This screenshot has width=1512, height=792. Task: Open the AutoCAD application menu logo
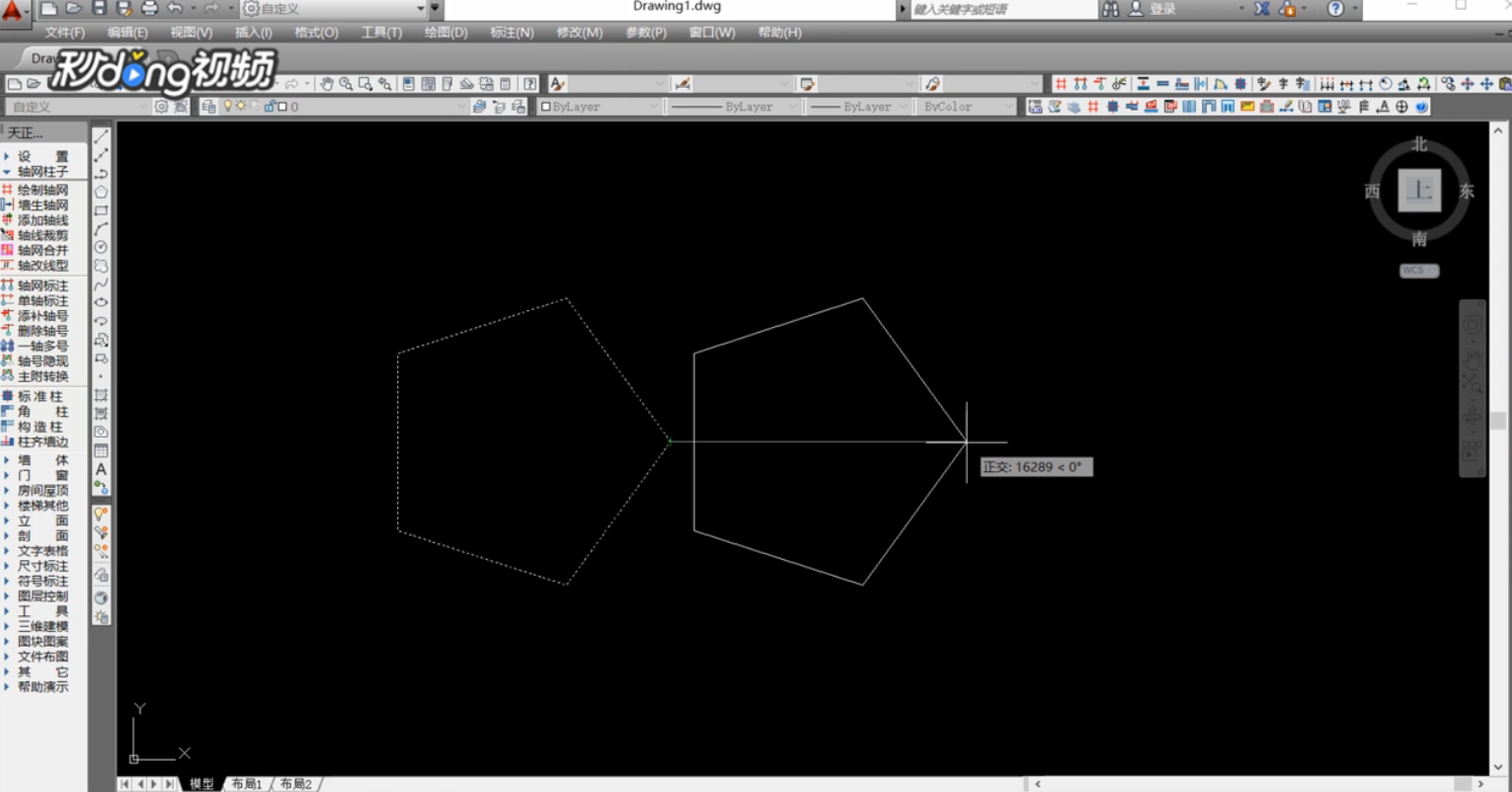(13, 10)
